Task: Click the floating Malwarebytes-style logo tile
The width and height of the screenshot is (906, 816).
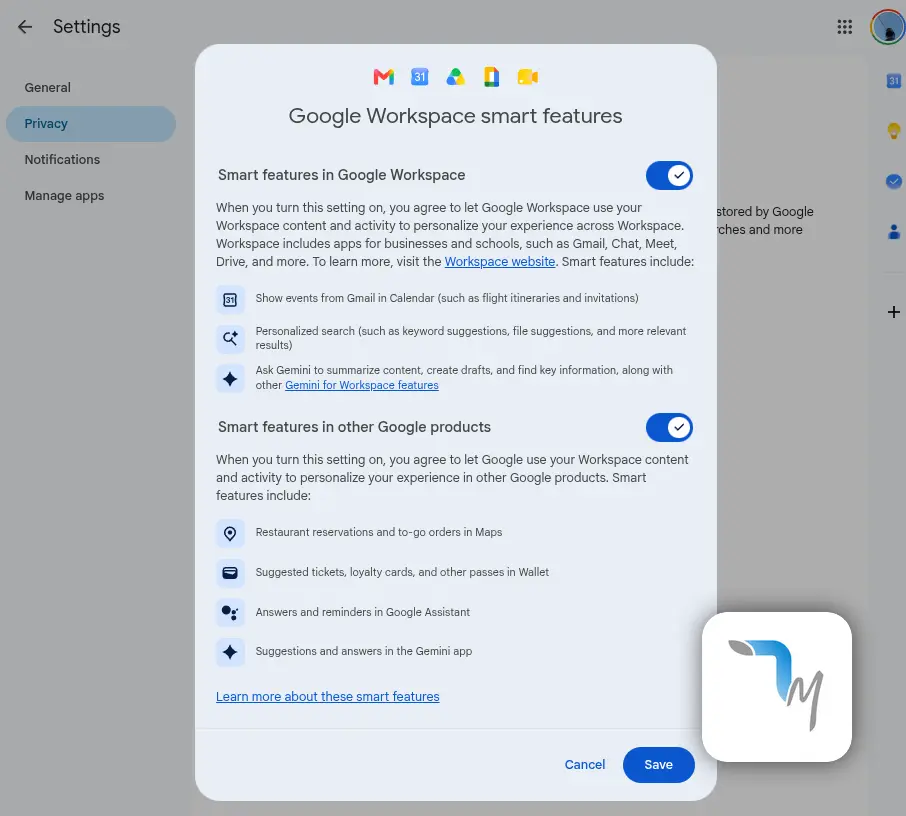Action: [777, 687]
